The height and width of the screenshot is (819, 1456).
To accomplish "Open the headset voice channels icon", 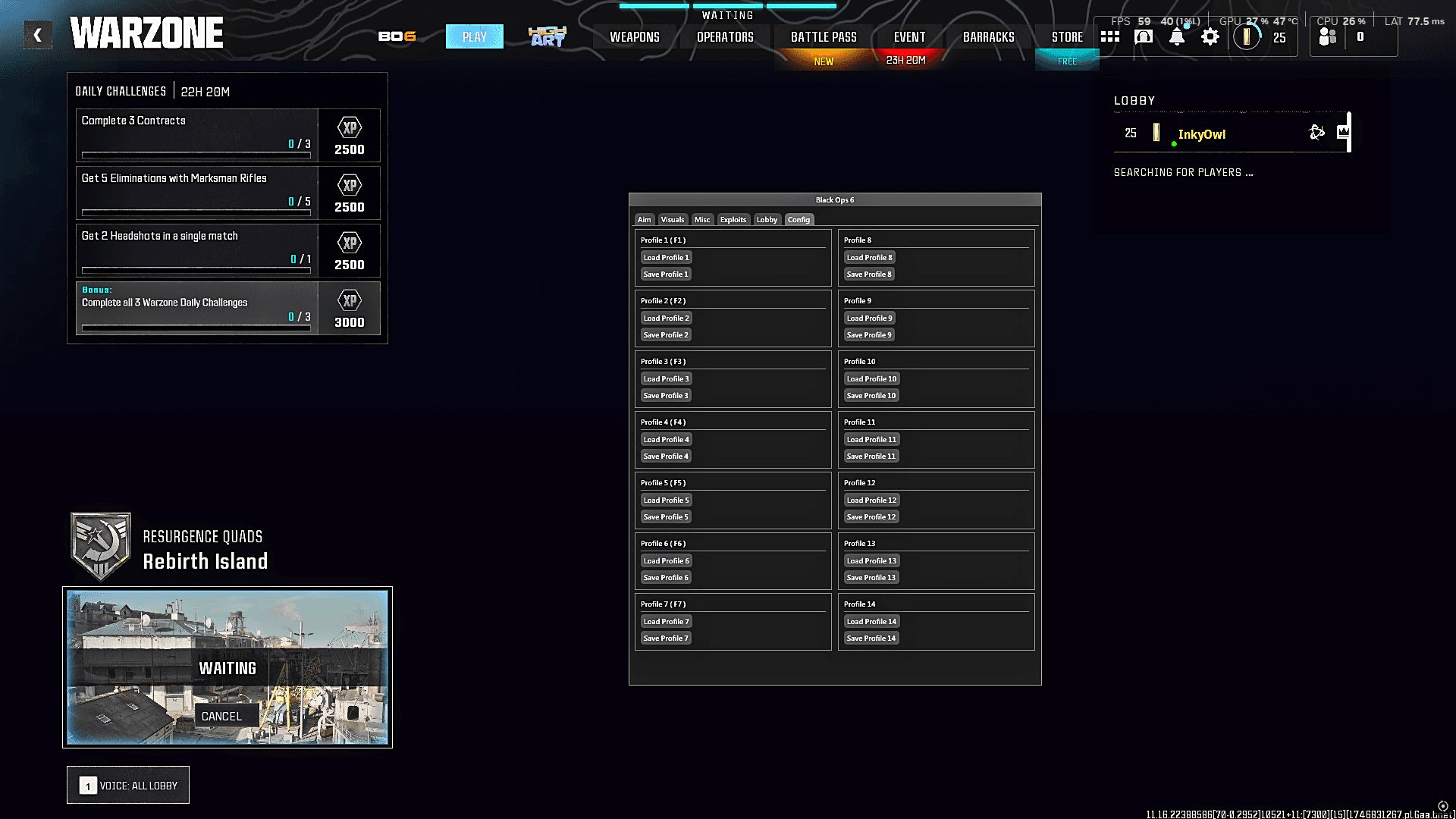I will (x=1144, y=36).
